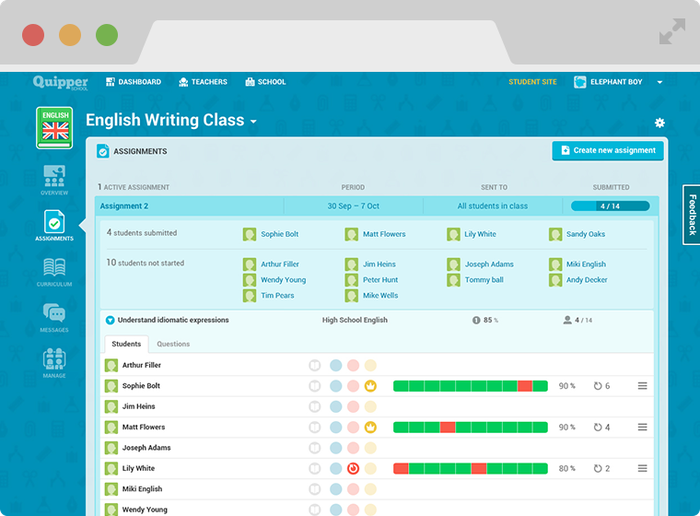700x516 pixels.
Task: Toggle the red status circle for Lily White
Action: [353, 468]
